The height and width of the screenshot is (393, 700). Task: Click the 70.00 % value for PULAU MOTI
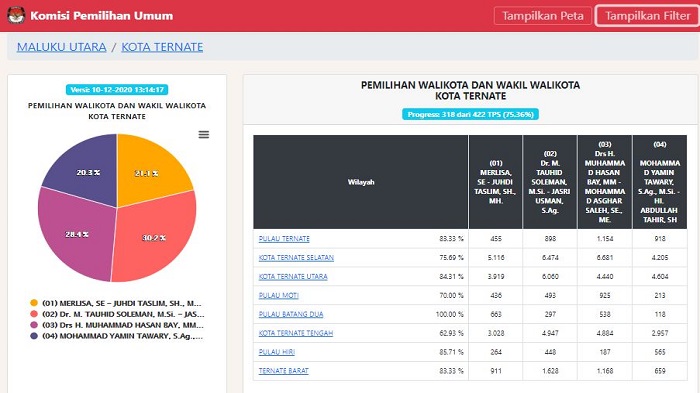click(451, 295)
